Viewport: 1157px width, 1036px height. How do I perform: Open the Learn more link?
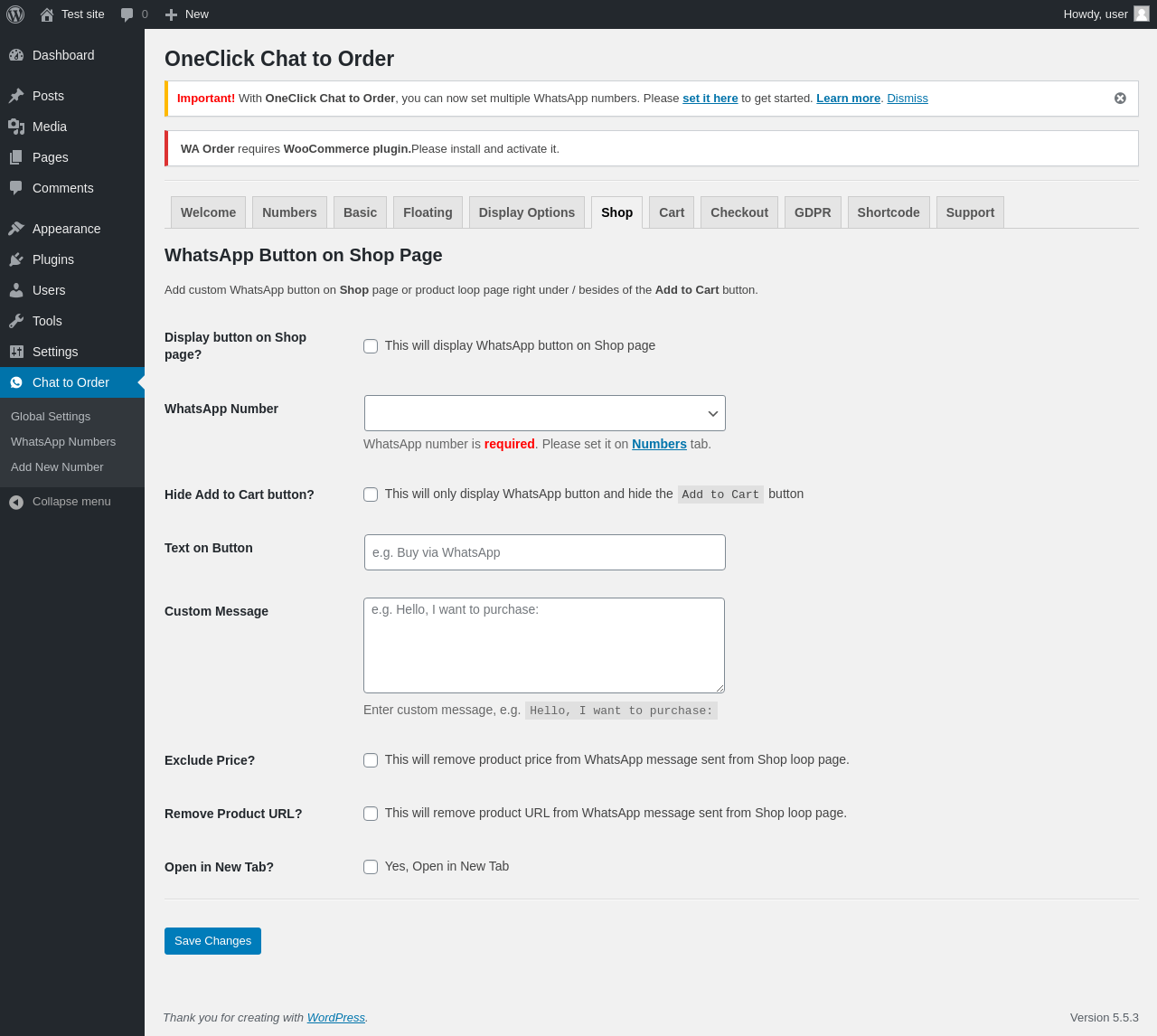coord(848,99)
